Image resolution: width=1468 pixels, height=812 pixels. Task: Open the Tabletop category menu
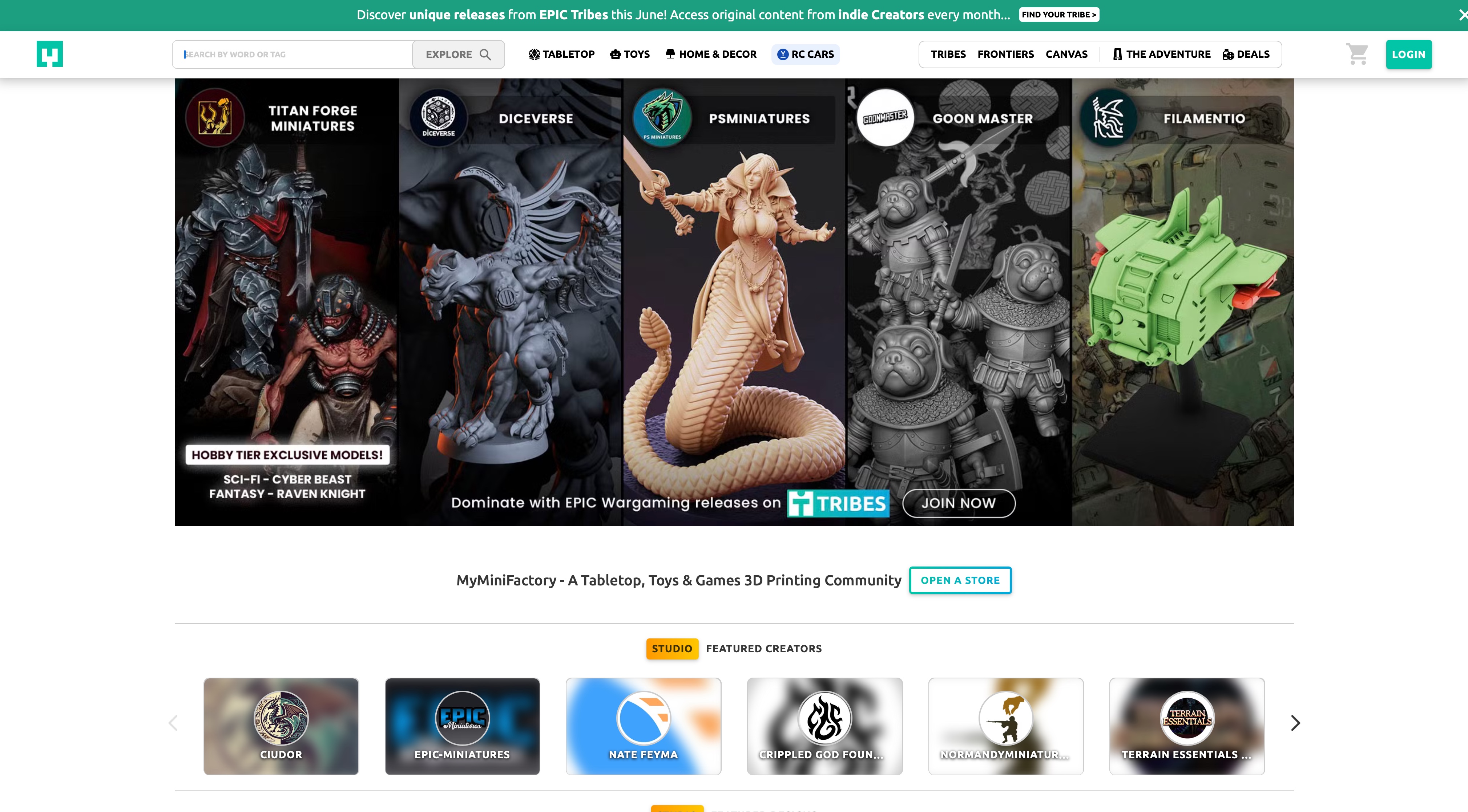coord(561,55)
